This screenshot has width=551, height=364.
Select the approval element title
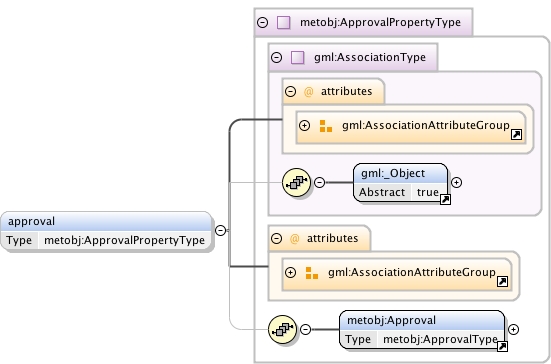tap(31, 221)
